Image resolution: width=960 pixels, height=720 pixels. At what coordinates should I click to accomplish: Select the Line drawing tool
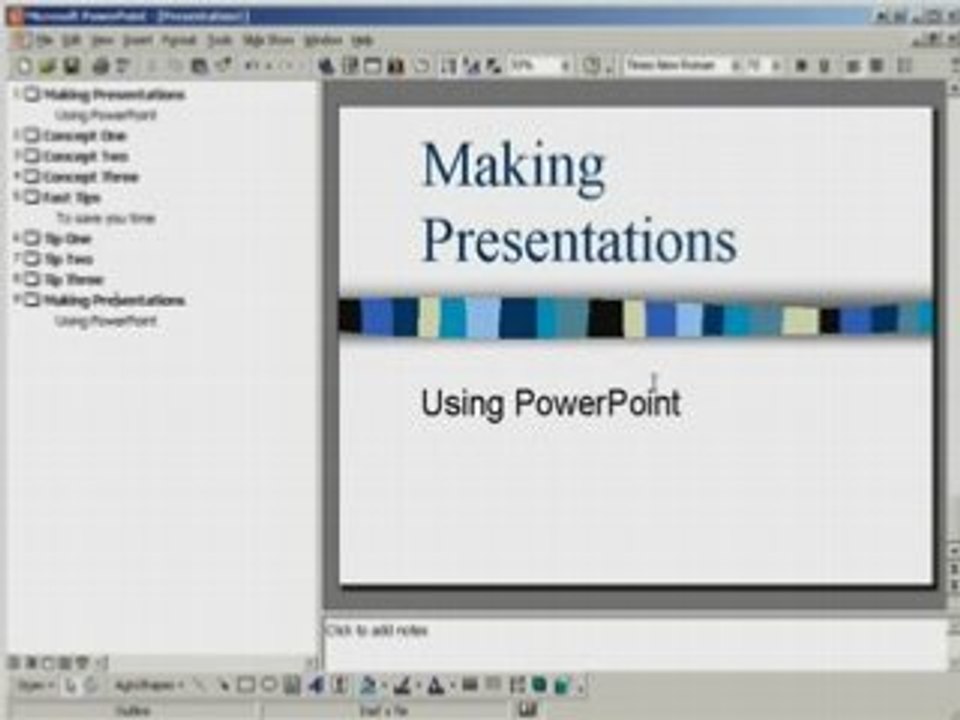199,685
